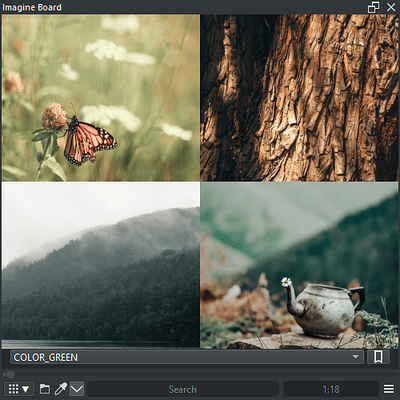Select the eyedropper color picker tool

coord(61,389)
